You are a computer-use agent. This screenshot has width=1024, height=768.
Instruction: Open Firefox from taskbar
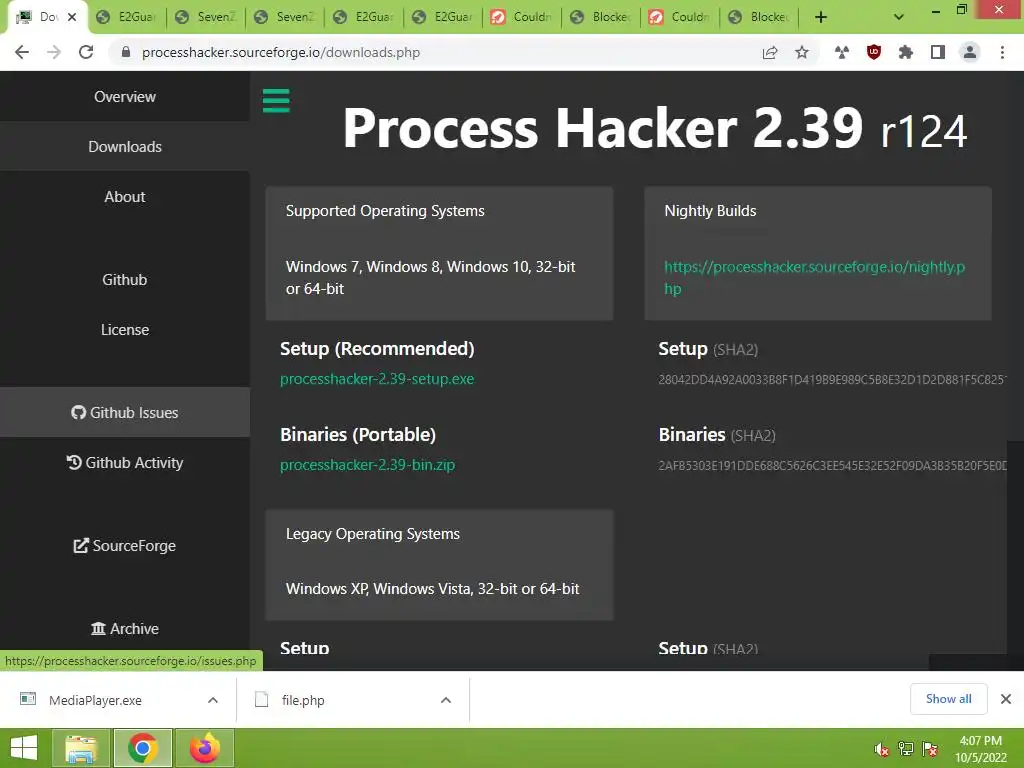tap(204, 748)
